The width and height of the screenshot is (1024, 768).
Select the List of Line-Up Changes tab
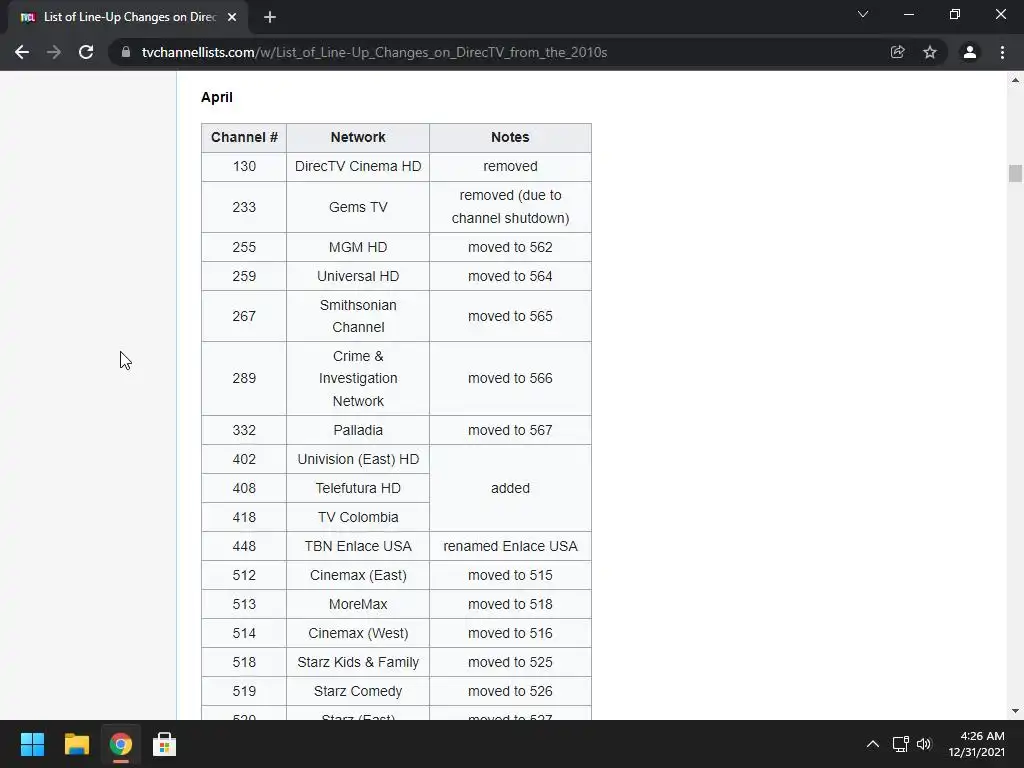tap(128, 18)
